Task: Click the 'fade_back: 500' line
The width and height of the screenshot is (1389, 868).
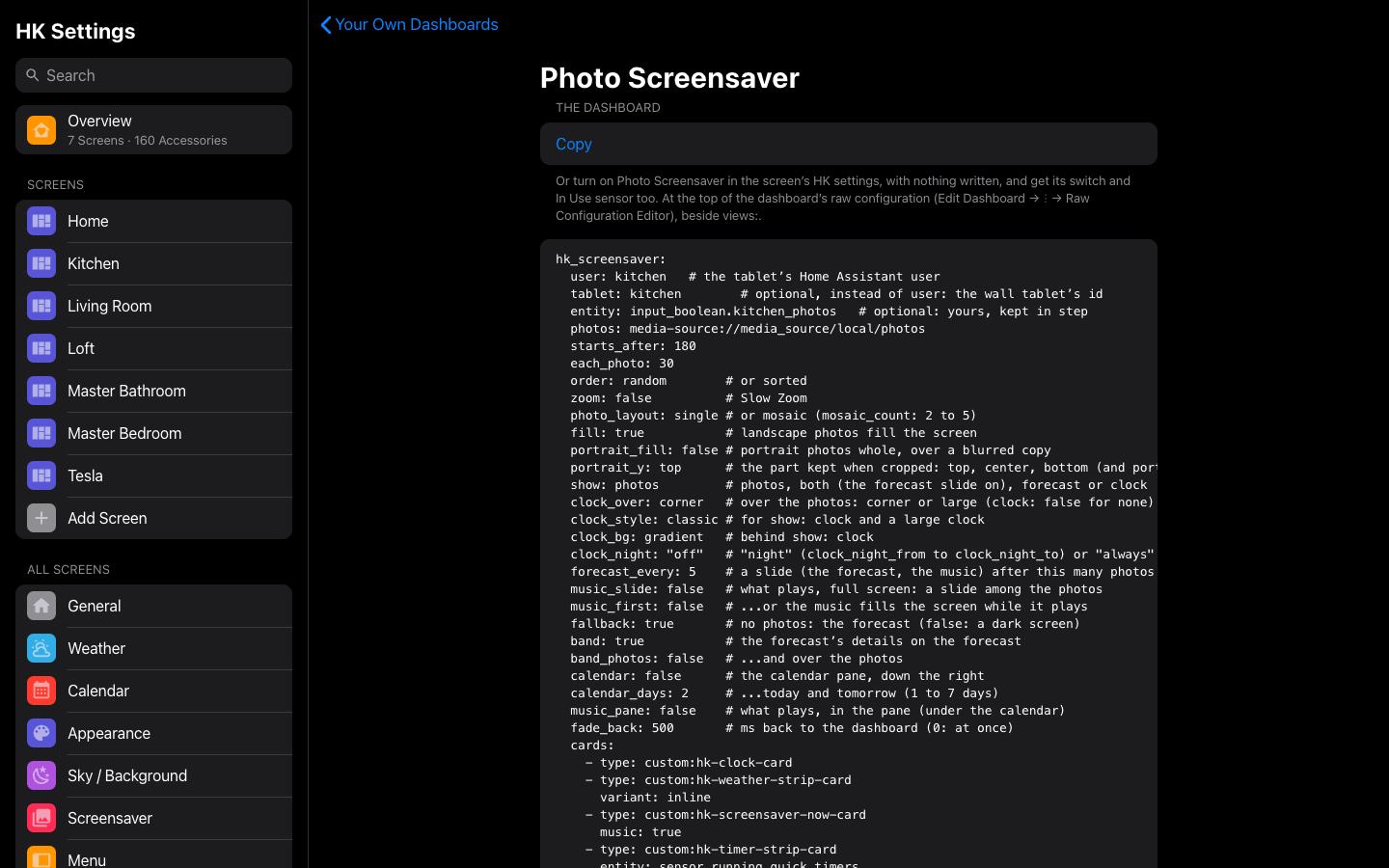Action: pyautogui.click(x=622, y=728)
